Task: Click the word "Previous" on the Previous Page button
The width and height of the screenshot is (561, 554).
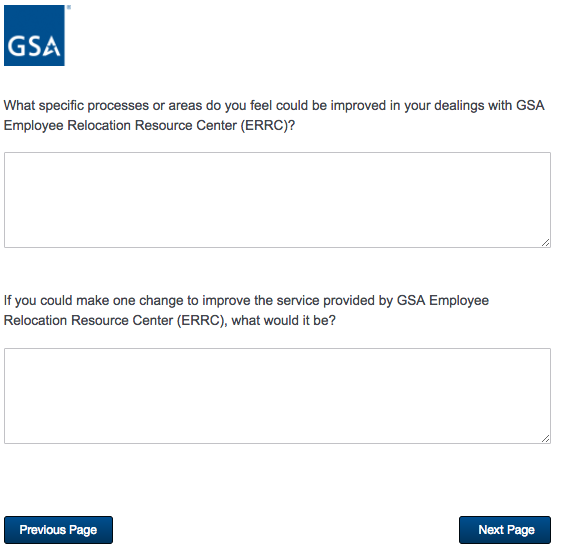Action: 43,530
